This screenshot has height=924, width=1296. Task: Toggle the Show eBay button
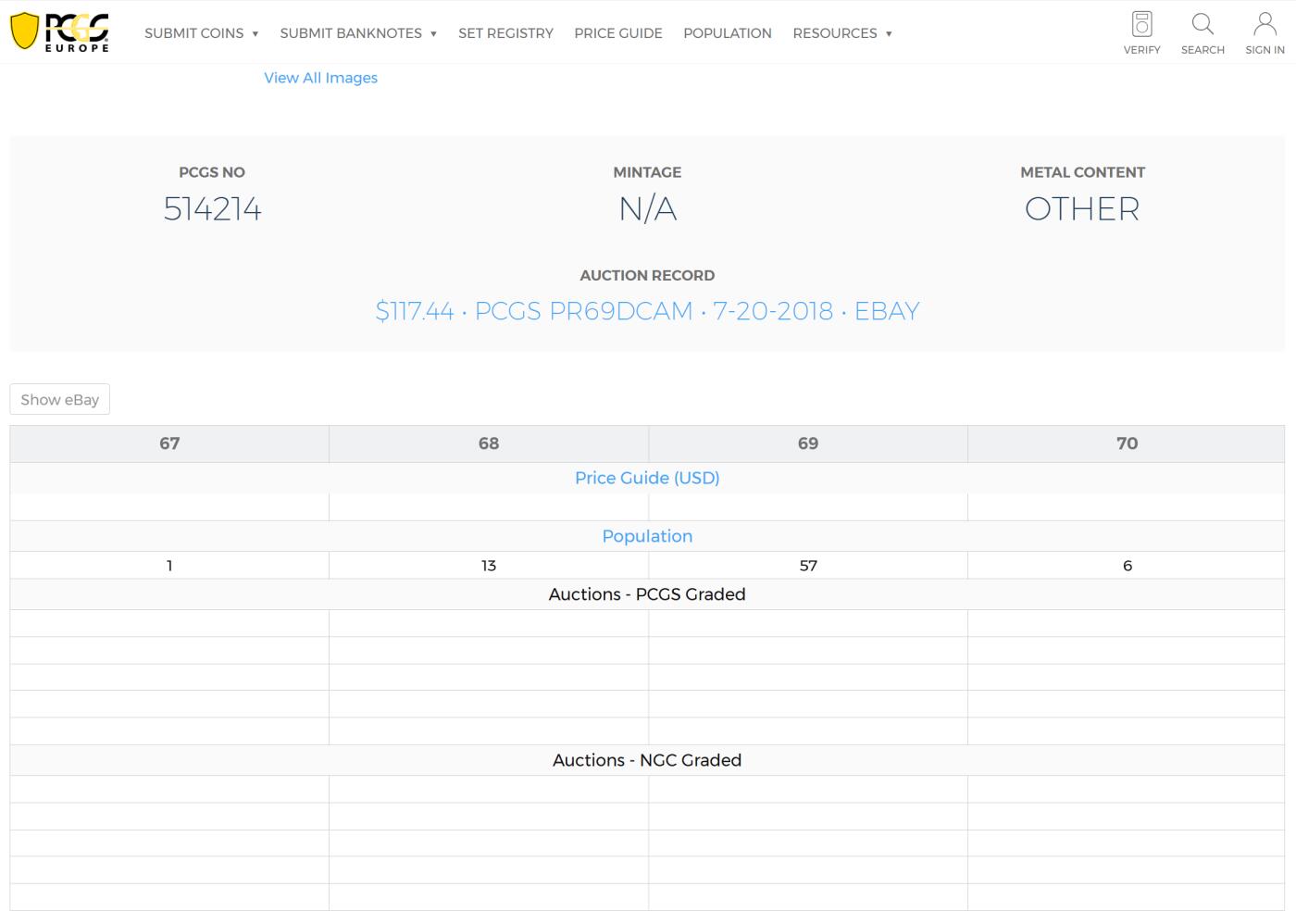60,400
